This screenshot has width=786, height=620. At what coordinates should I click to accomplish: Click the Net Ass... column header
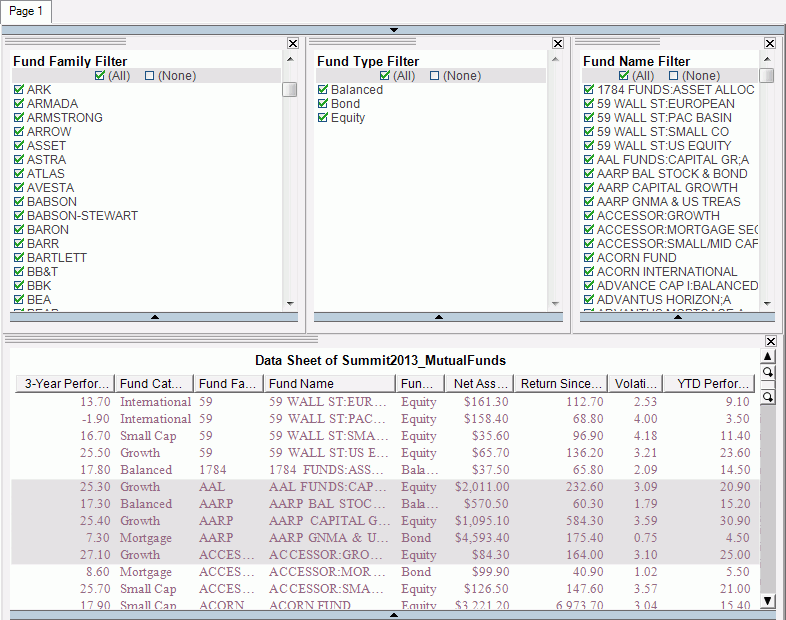tap(480, 383)
